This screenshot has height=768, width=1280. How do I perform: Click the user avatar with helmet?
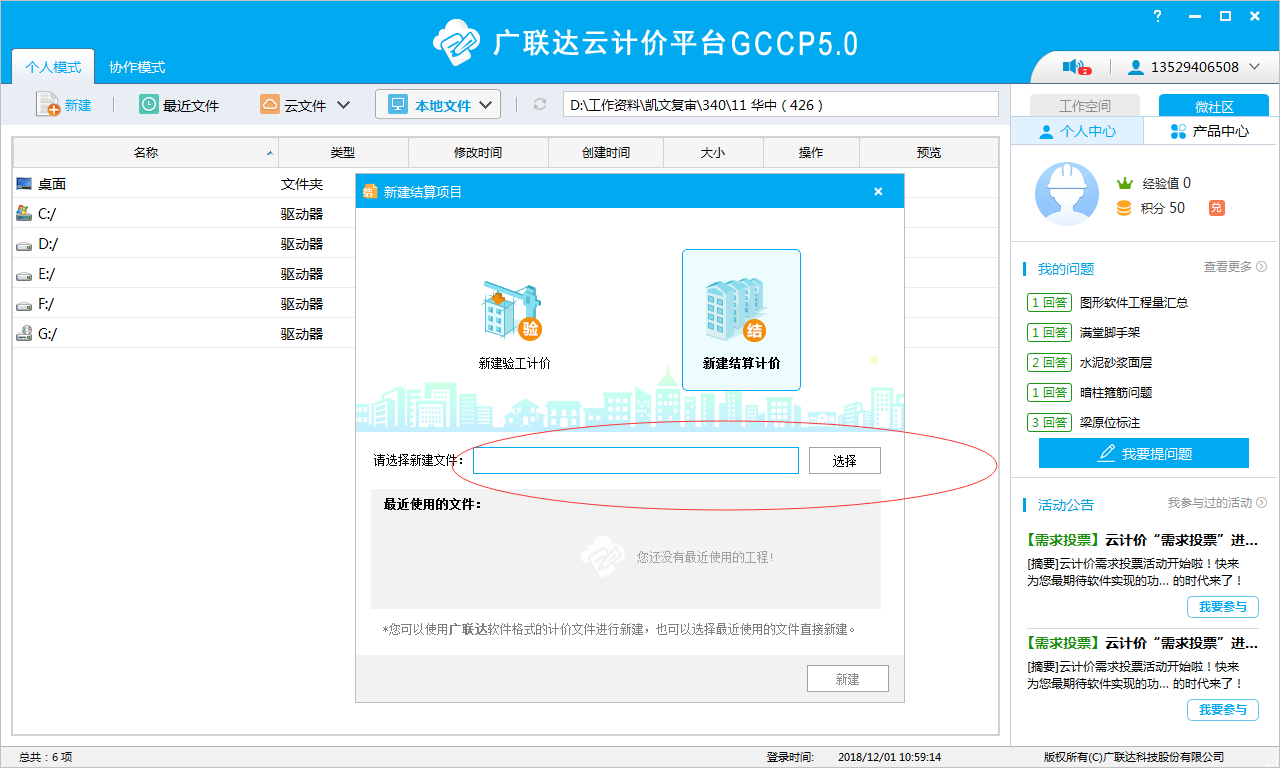[x=1067, y=194]
